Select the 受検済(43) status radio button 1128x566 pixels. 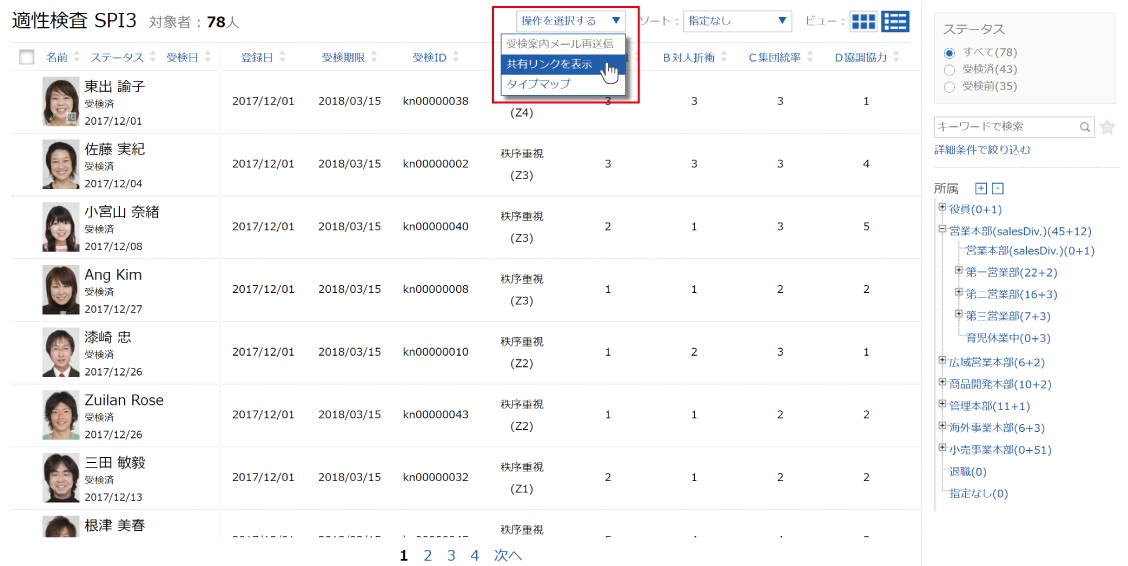[x=949, y=69]
